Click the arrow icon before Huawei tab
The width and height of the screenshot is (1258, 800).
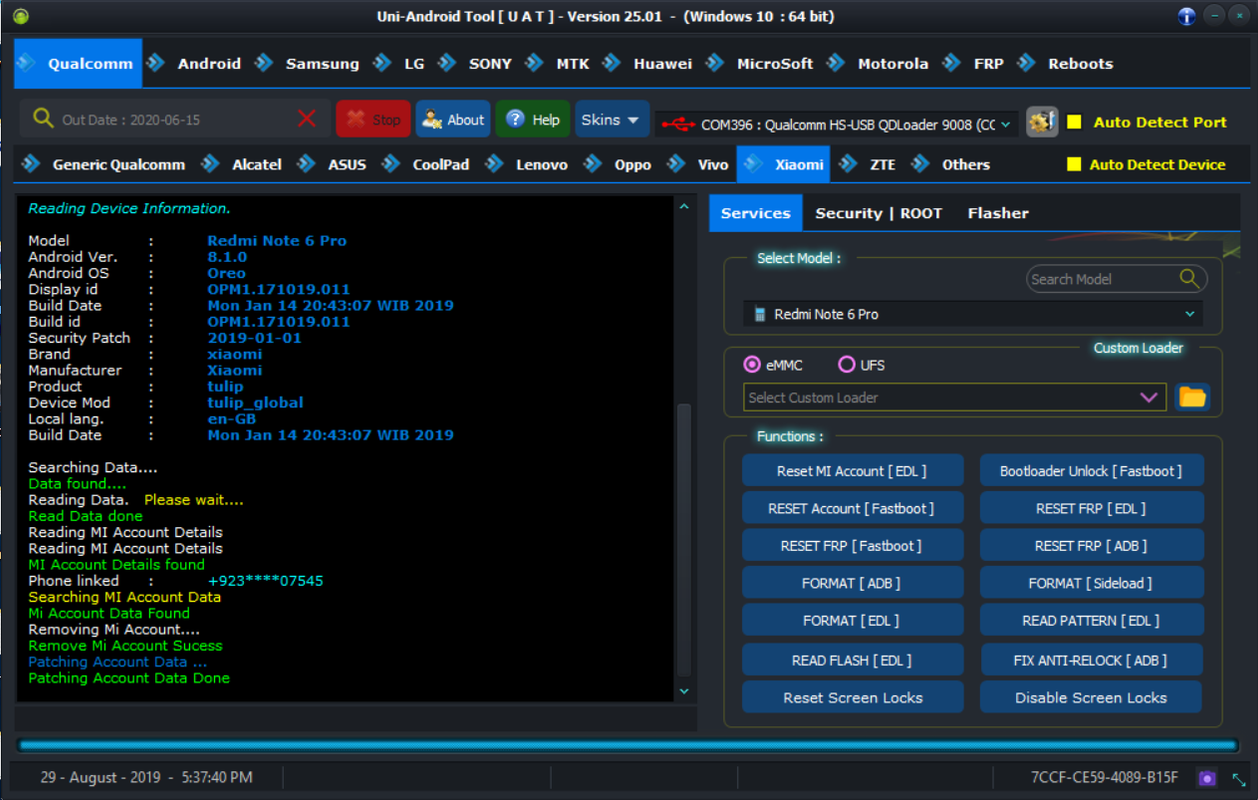tap(611, 63)
